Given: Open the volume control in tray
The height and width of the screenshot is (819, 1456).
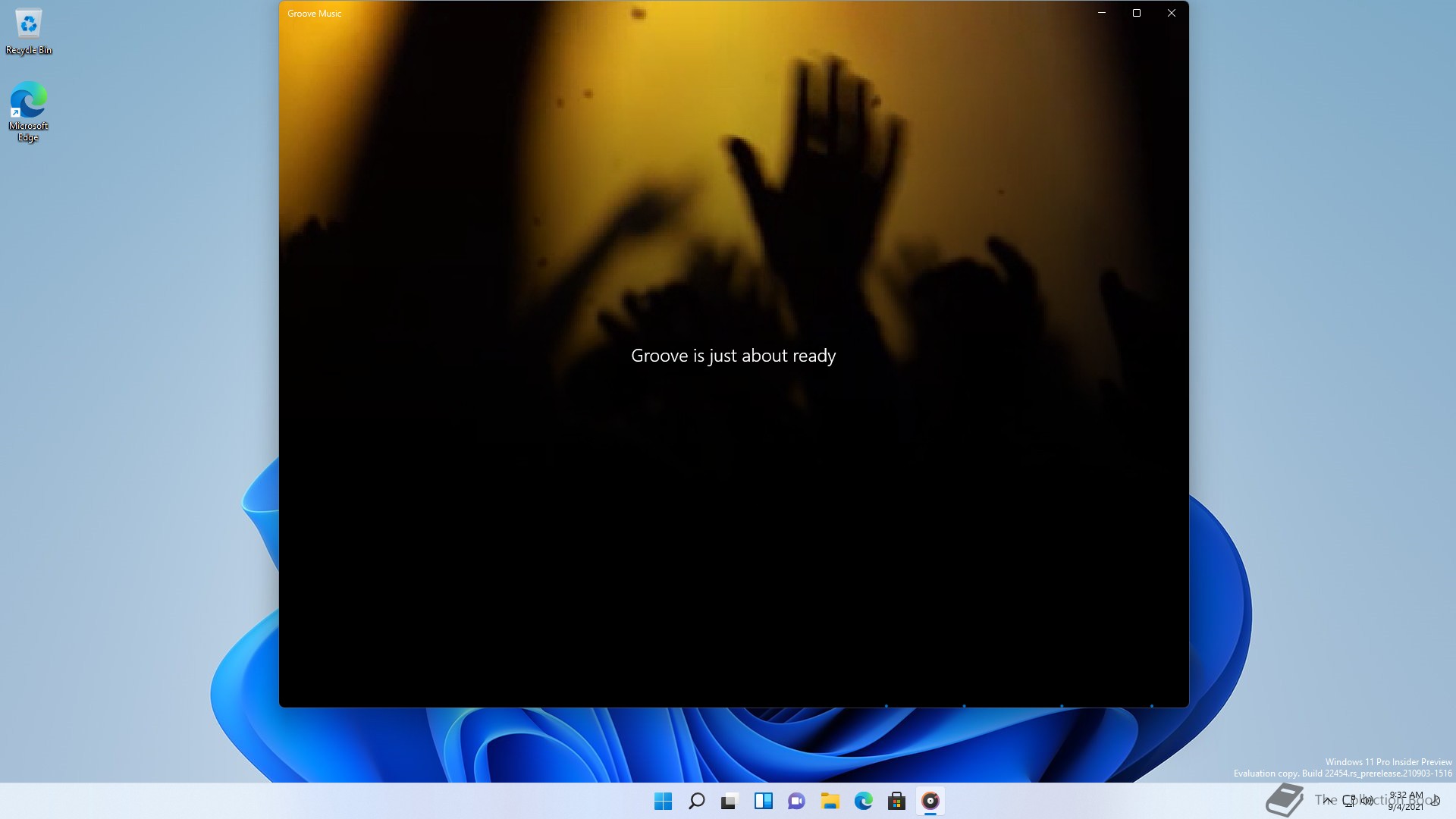Looking at the screenshot, I should pyautogui.click(x=1367, y=801).
